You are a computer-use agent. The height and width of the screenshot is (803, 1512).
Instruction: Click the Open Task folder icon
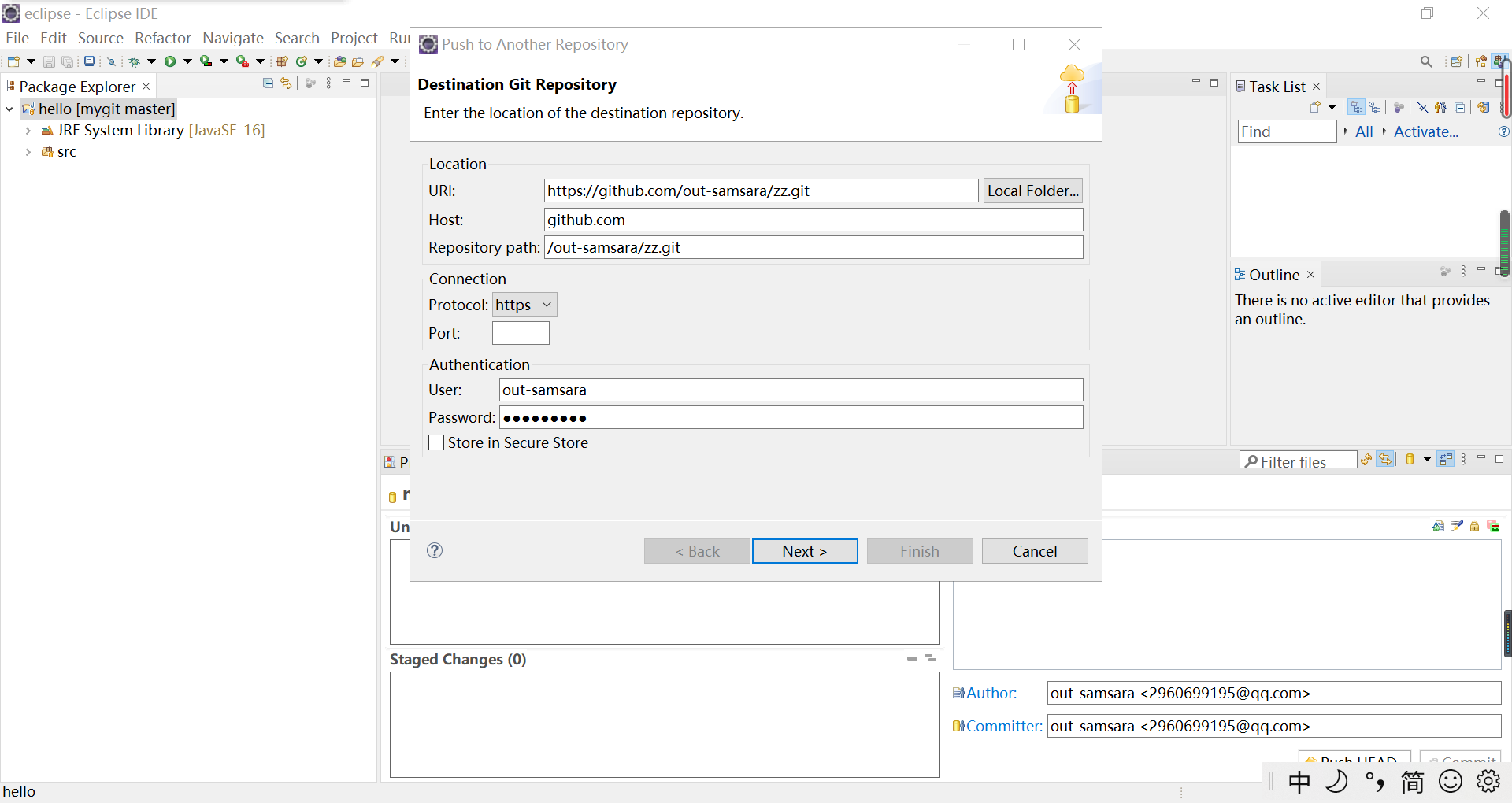[358, 61]
